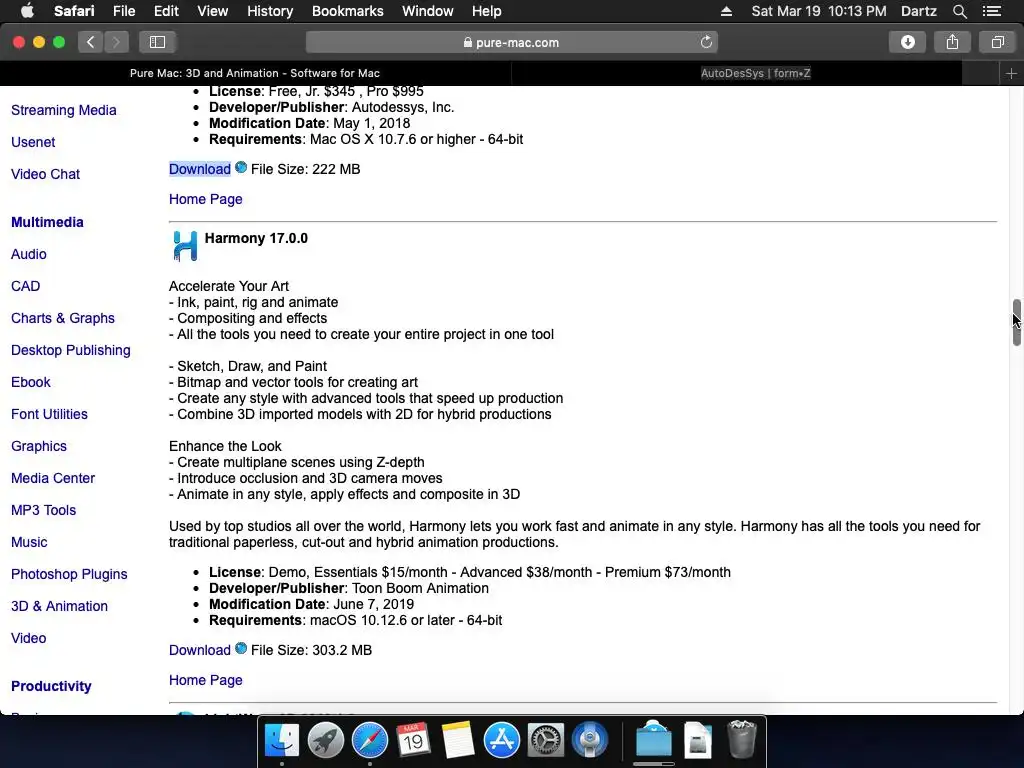Open the Window menu
This screenshot has height=768, width=1024.
428,11
